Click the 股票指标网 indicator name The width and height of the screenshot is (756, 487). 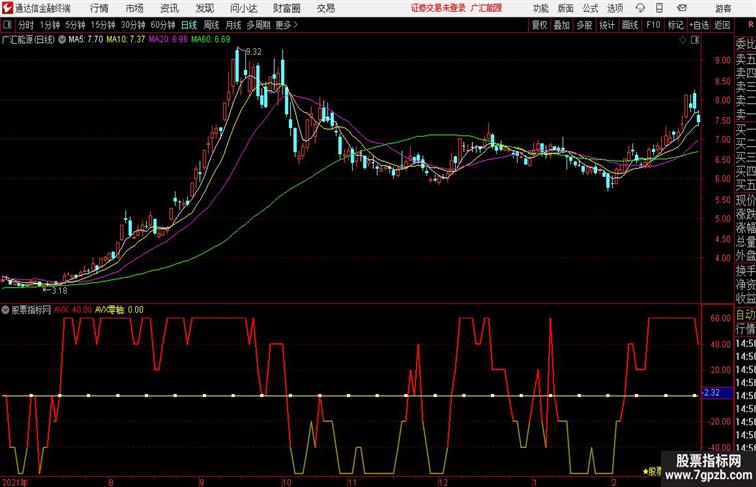click(31, 310)
